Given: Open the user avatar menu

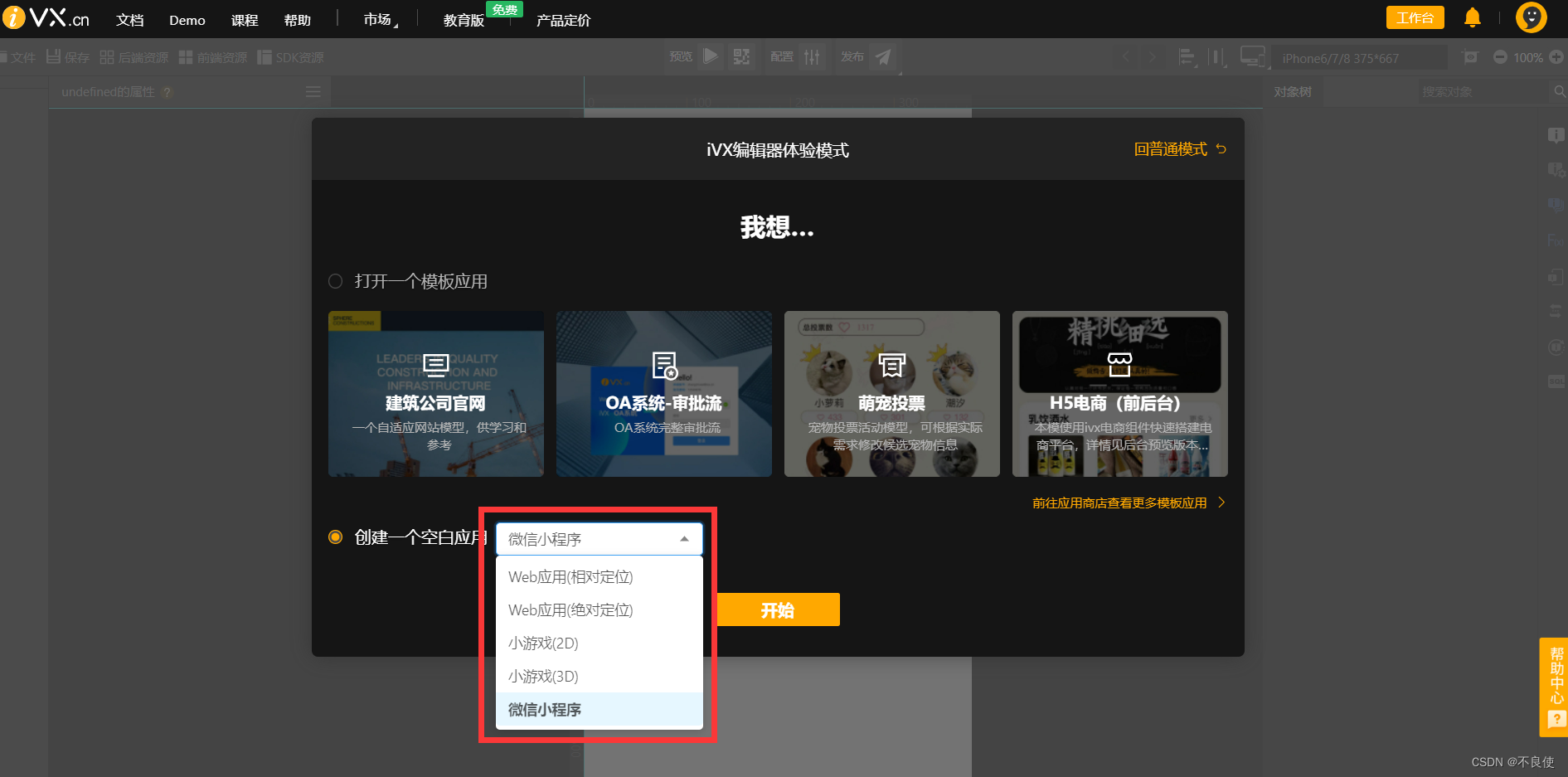Looking at the screenshot, I should coord(1531,17).
